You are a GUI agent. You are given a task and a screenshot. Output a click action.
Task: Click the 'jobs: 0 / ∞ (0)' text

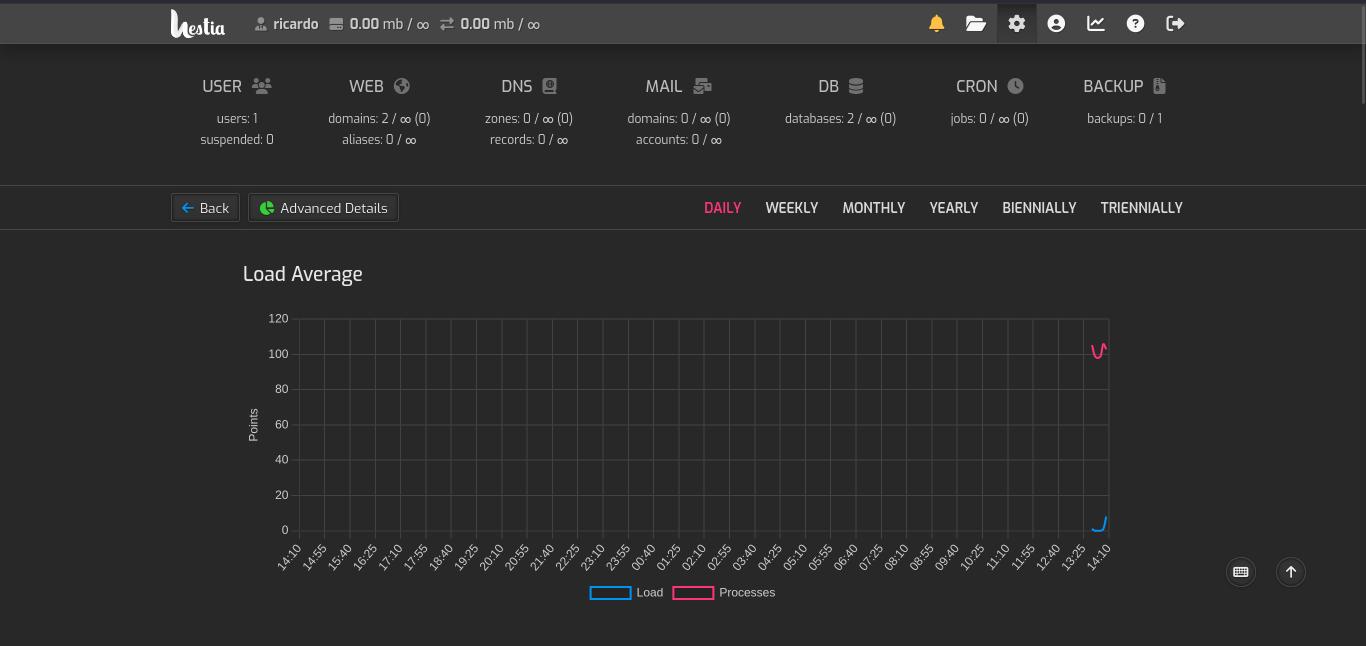(990, 118)
